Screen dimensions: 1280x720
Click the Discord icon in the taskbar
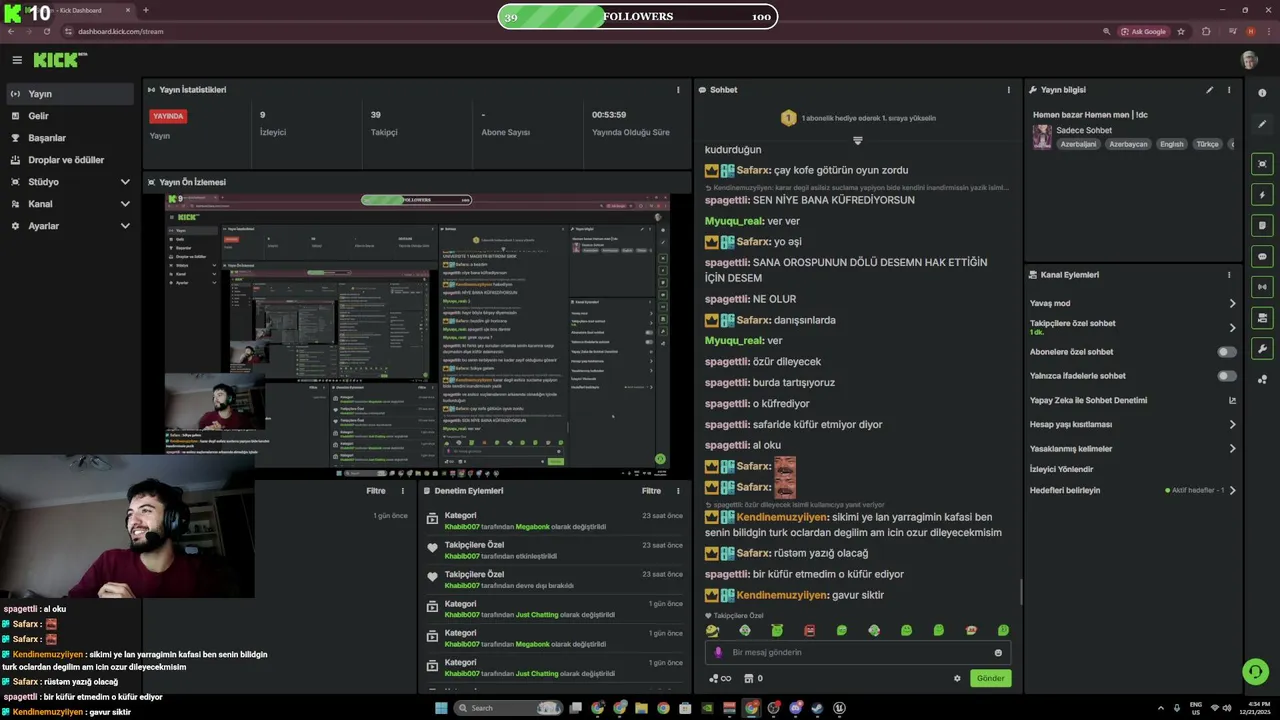tap(795, 708)
